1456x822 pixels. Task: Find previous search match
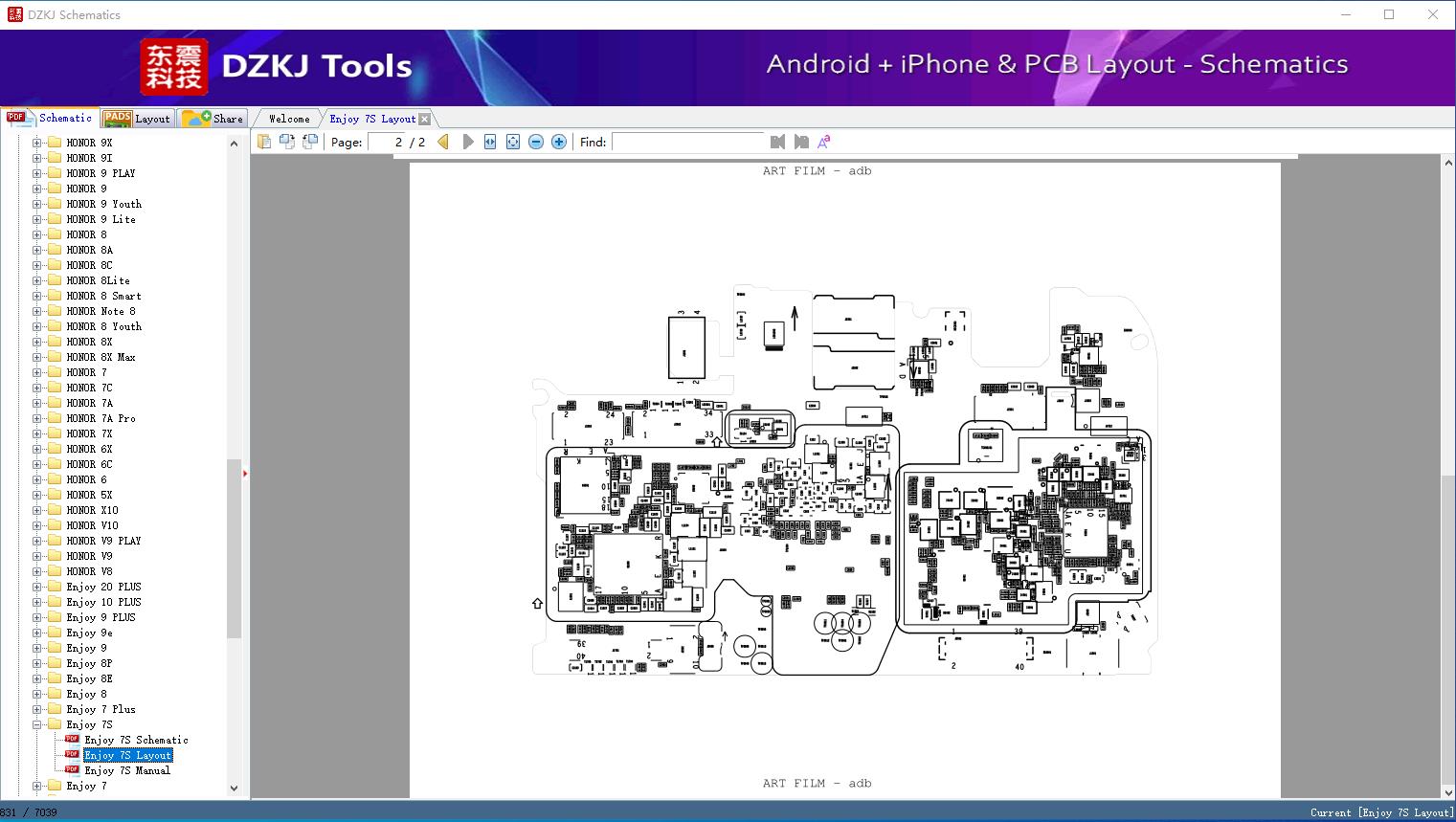[777, 142]
